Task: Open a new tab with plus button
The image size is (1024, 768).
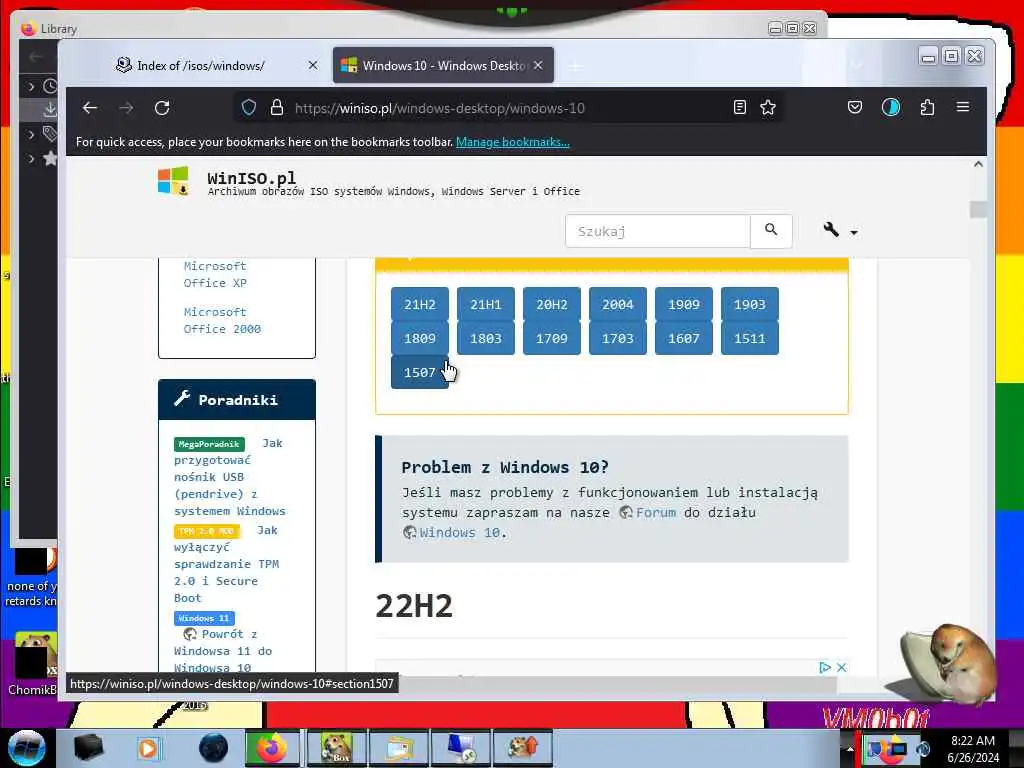Action: 575,66
